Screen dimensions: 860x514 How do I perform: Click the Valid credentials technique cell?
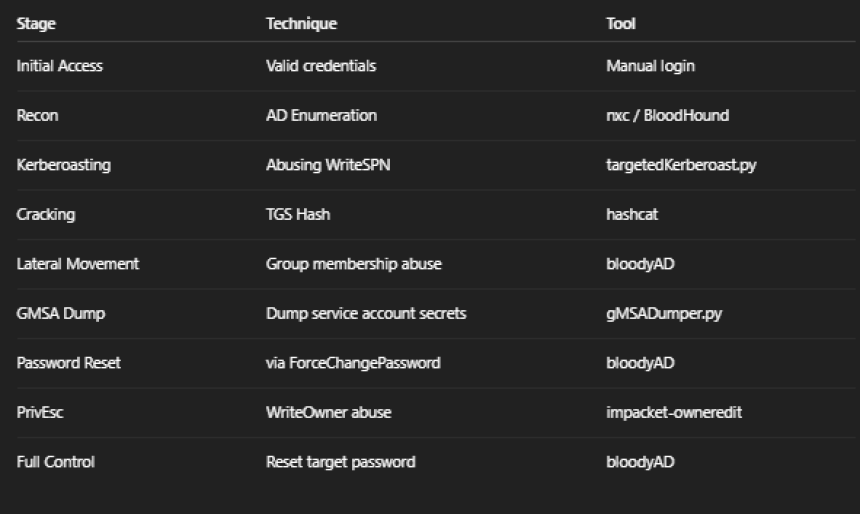pos(321,66)
